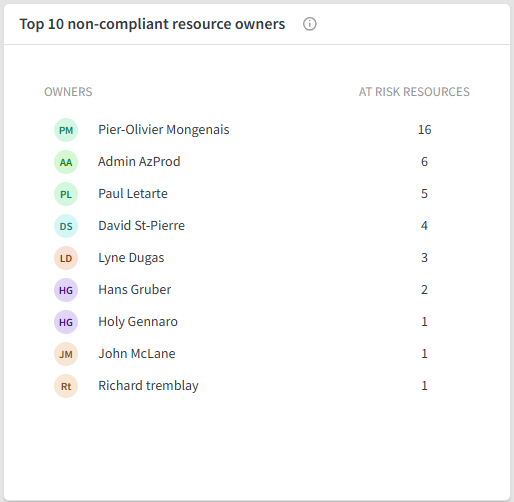
Task: Click the OWNERS column header
Action: click(68, 92)
